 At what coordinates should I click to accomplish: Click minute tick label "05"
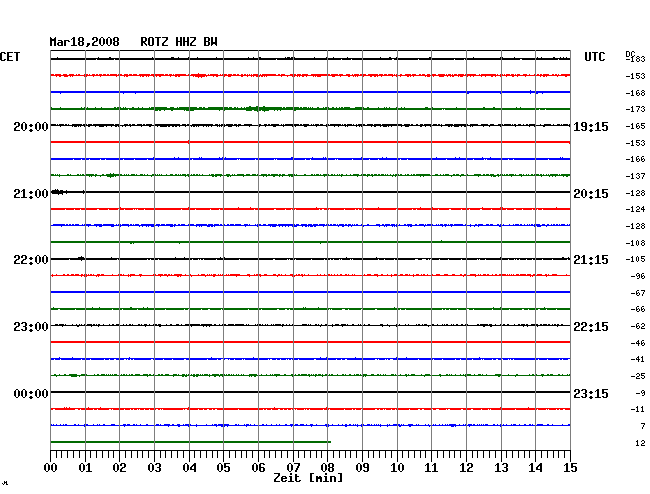coord(223,468)
